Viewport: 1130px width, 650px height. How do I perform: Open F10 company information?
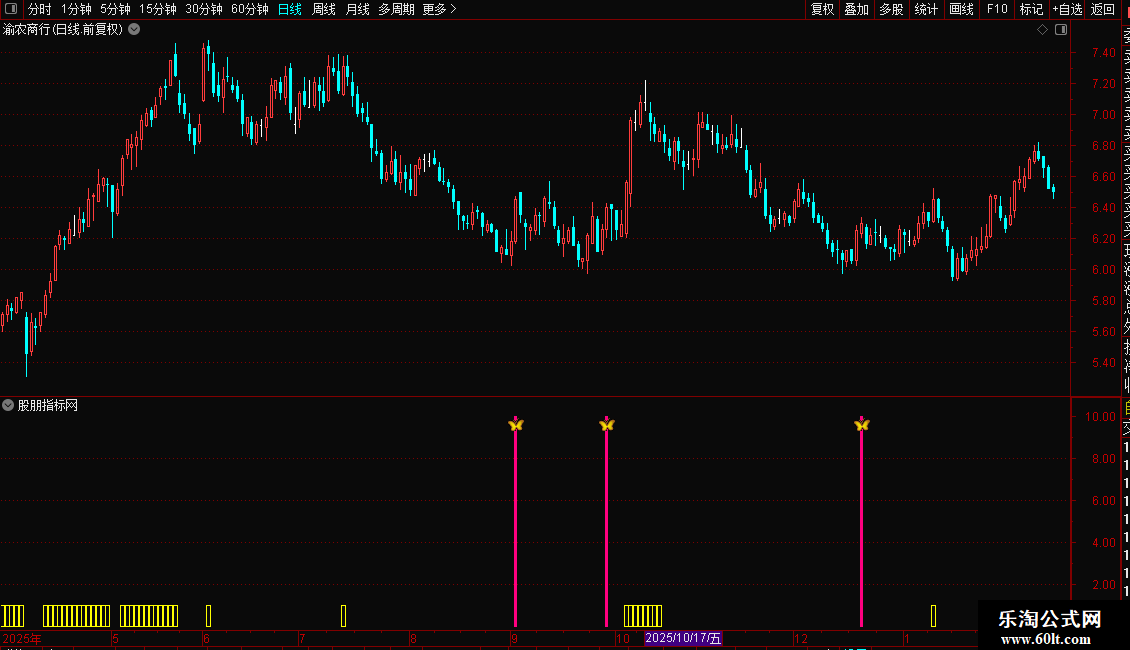[997, 9]
